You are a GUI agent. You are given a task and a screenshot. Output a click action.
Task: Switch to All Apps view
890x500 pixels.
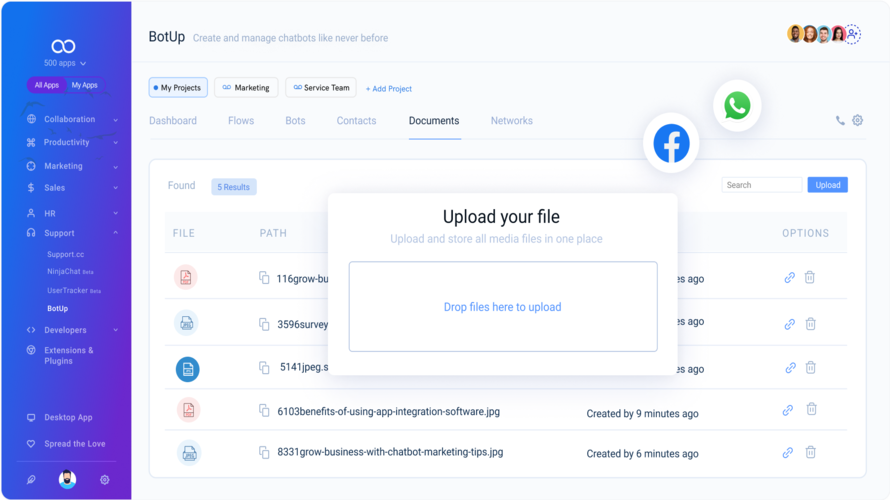click(x=47, y=85)
